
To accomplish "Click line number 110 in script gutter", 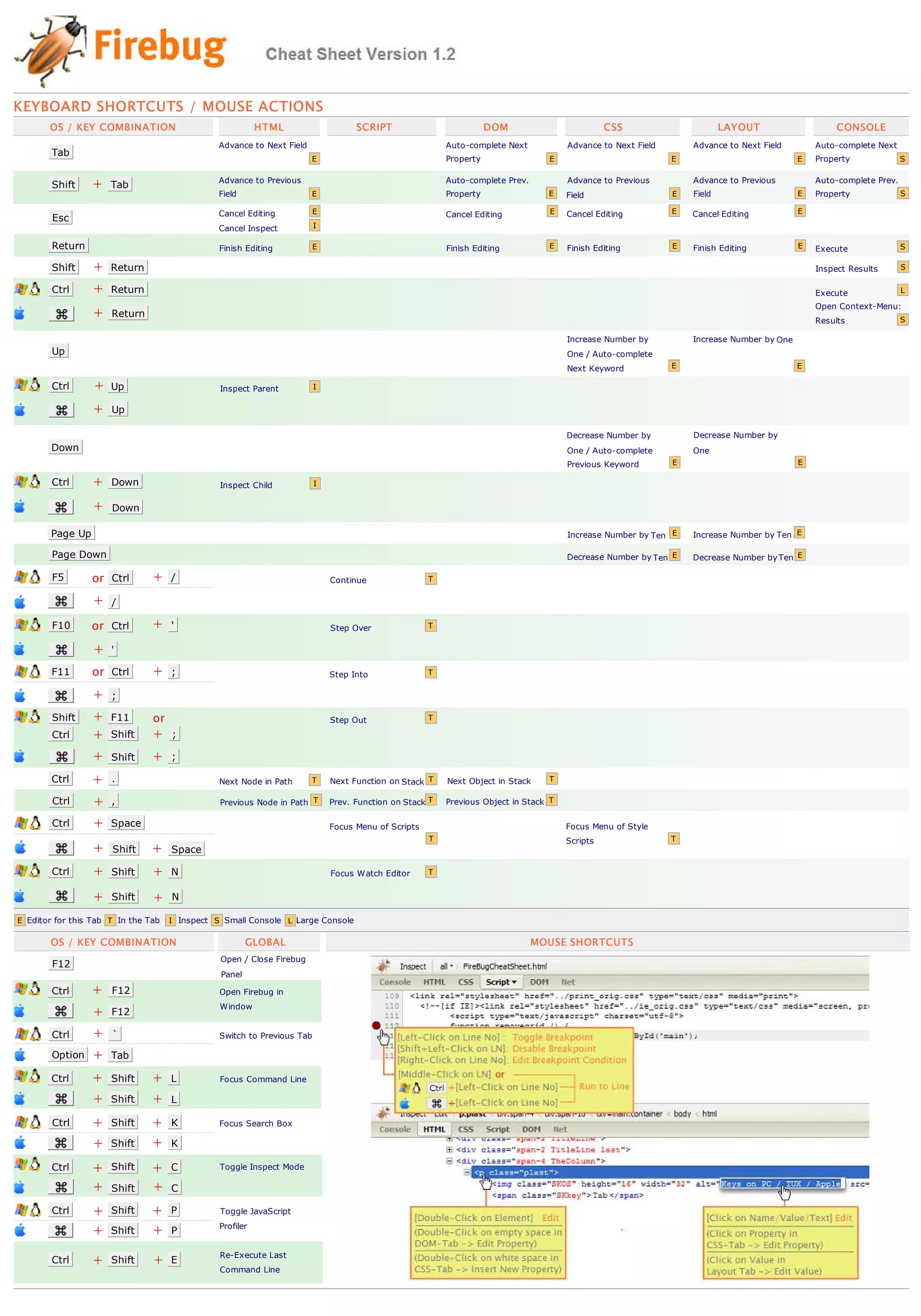I will (x=391, y=1006).
